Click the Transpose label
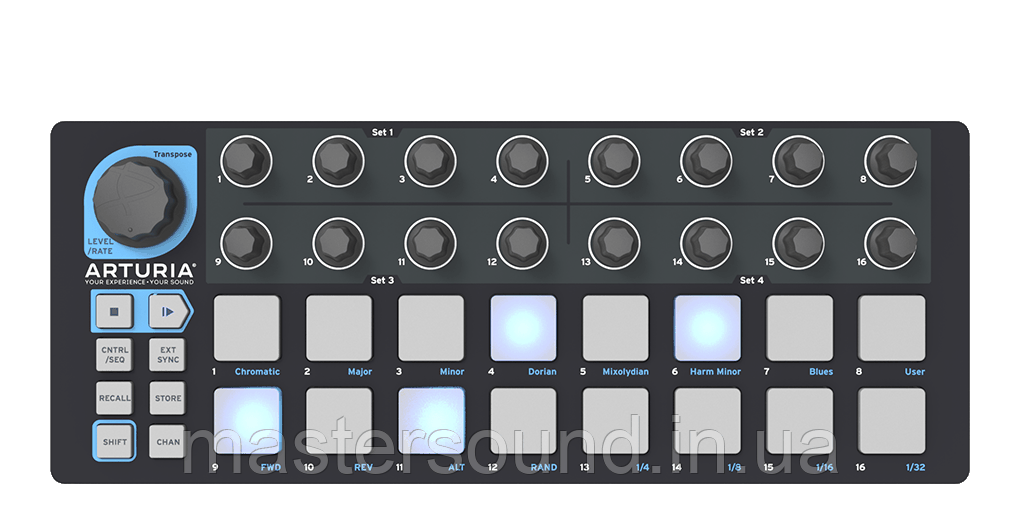 pos(172,154)
